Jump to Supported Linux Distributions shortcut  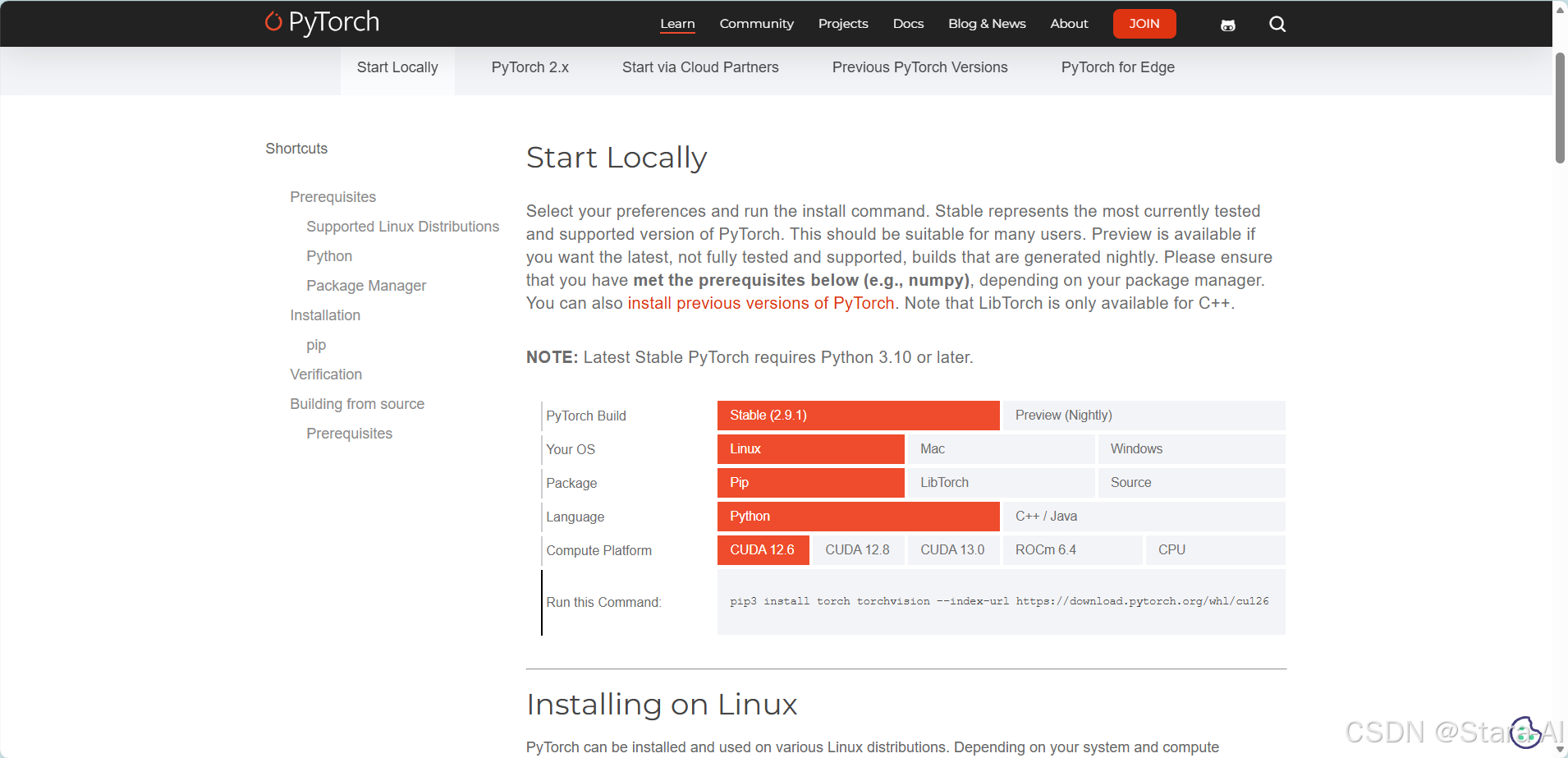pyautogui.click(x=402, y=227)
